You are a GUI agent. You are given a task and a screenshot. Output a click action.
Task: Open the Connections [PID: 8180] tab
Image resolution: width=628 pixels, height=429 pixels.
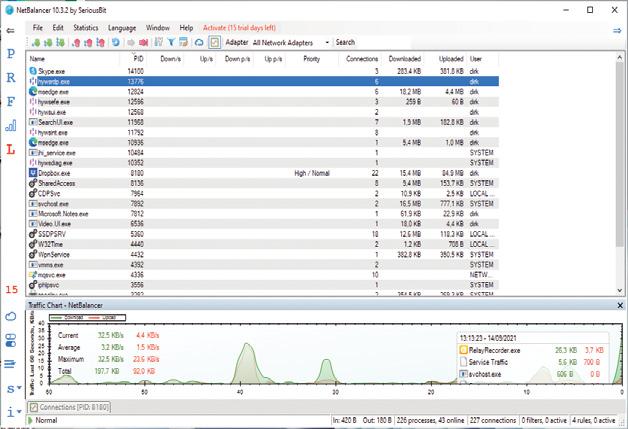click(x=69, y=407)
